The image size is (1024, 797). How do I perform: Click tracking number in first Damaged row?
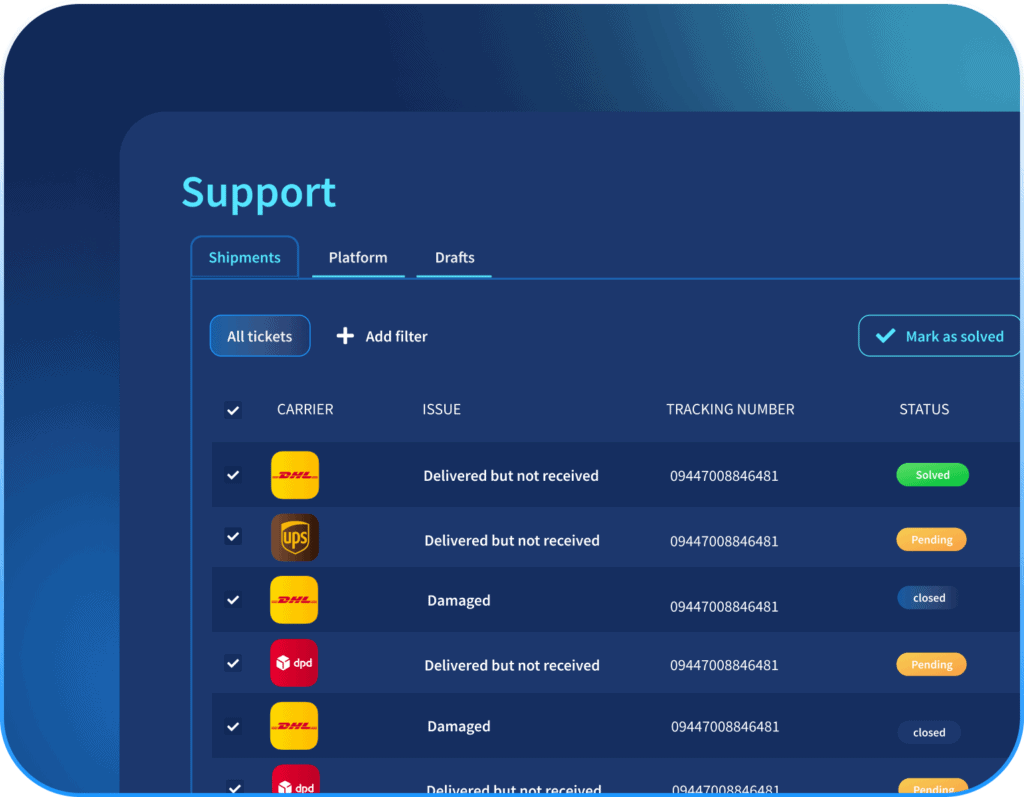coord(724,606)
